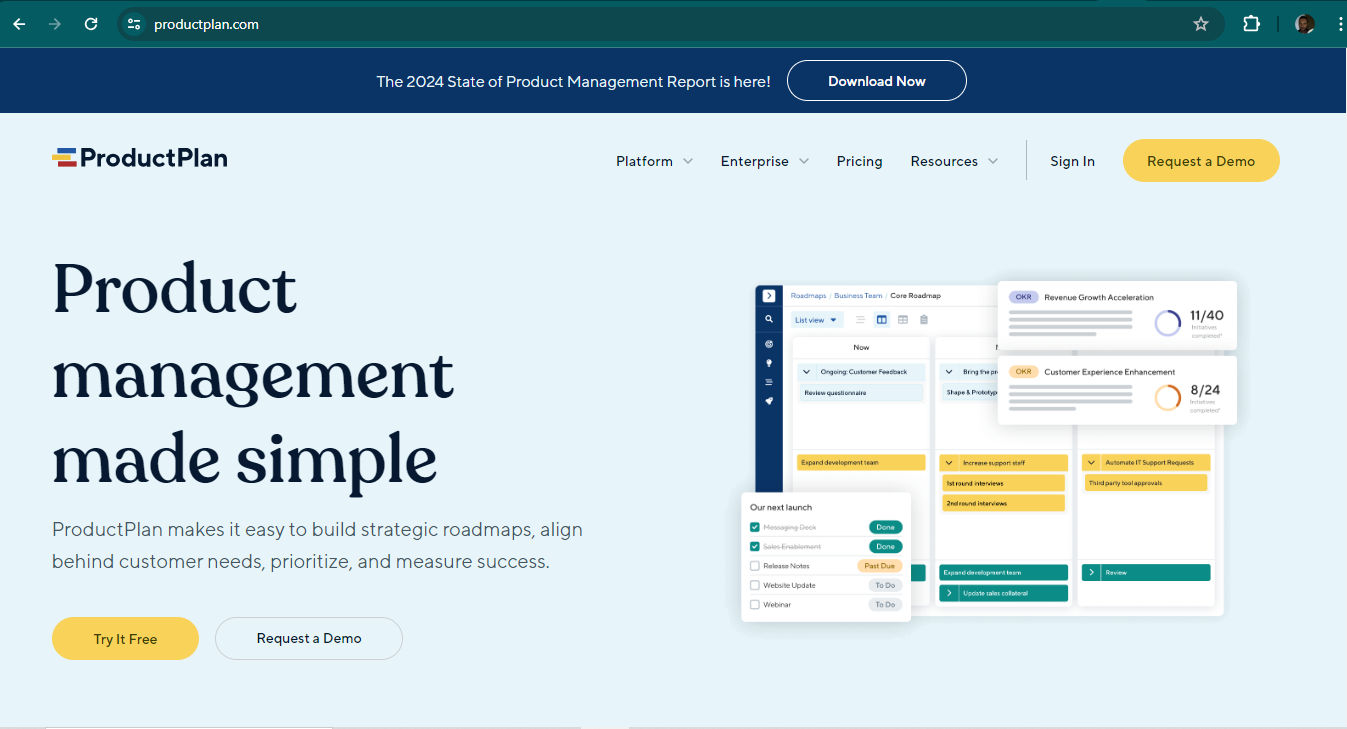Click the clipboard icon in the roadmap toolbar
Image resolution: width=1347 pixels, height=729 pixels.
pyautogui.click(x=923, y=320)
